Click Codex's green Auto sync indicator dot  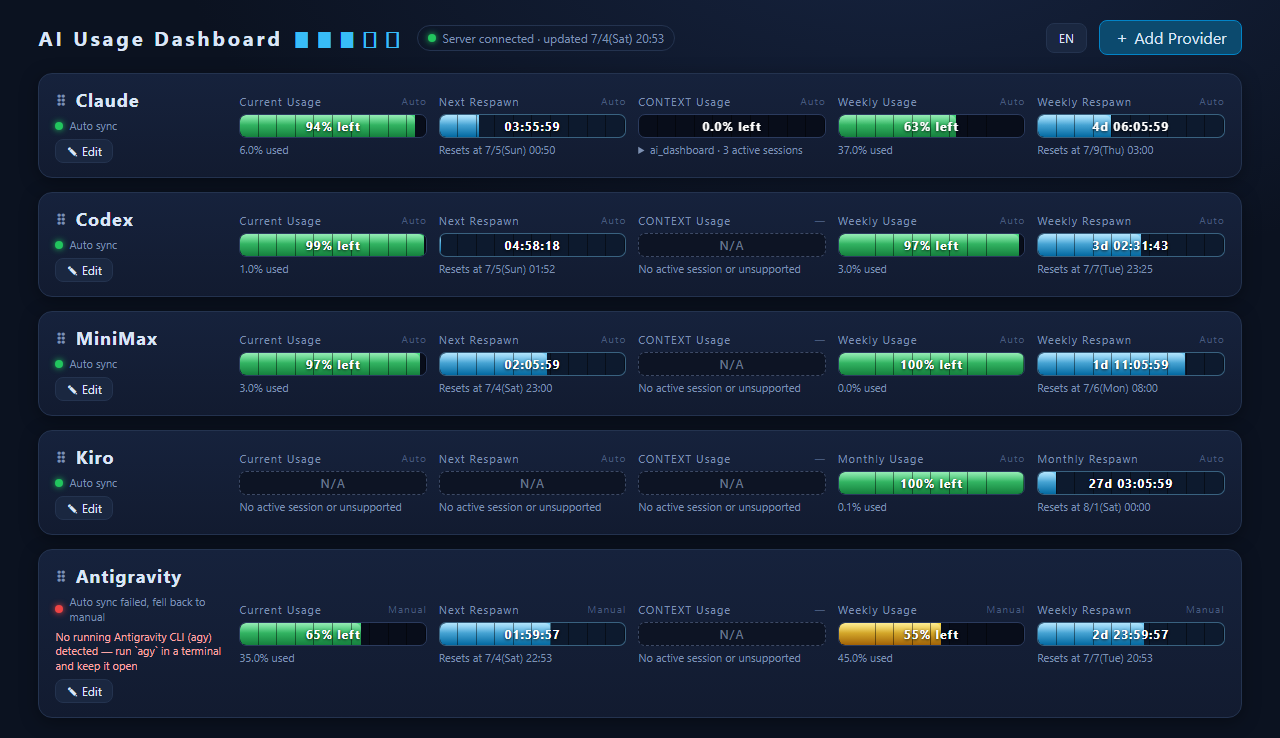[59, 245]
